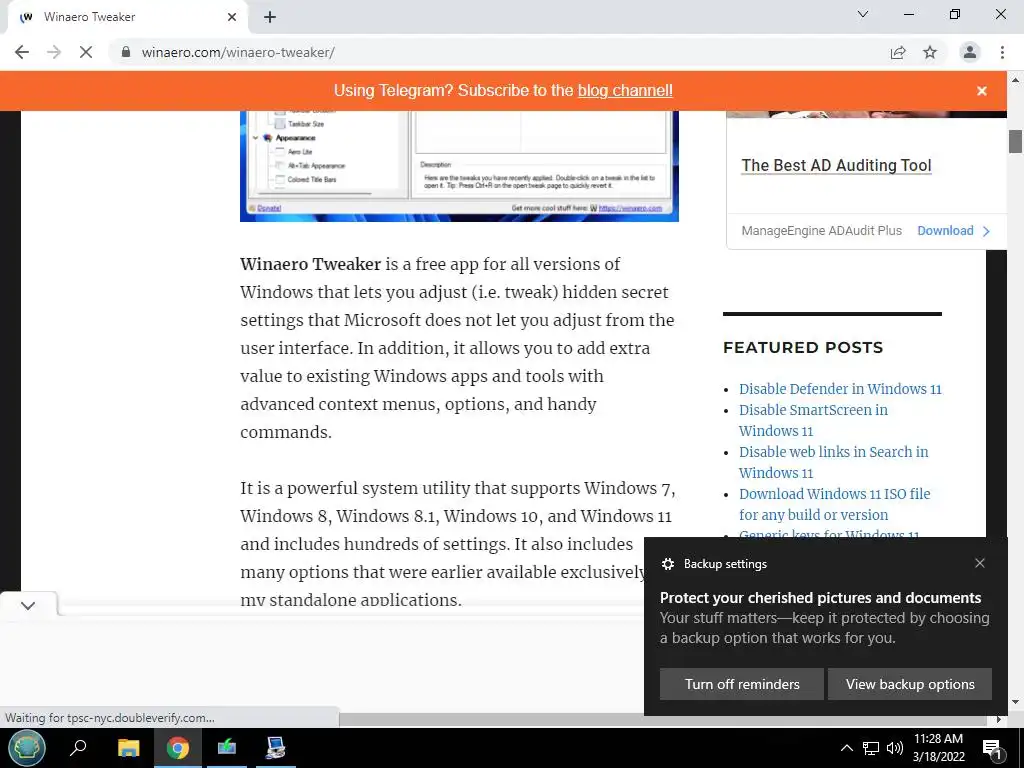
Task: Click View backup options button
Action: [x=910, y=684]
